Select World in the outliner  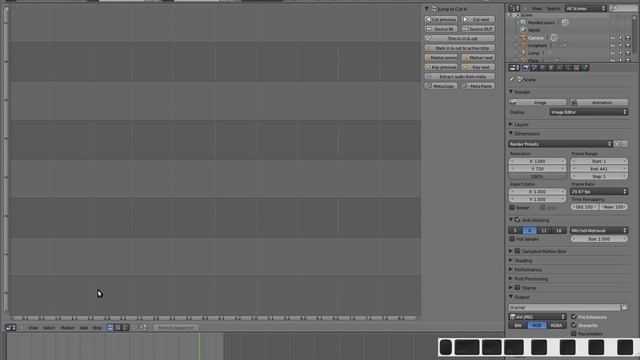tap(534, 30)
